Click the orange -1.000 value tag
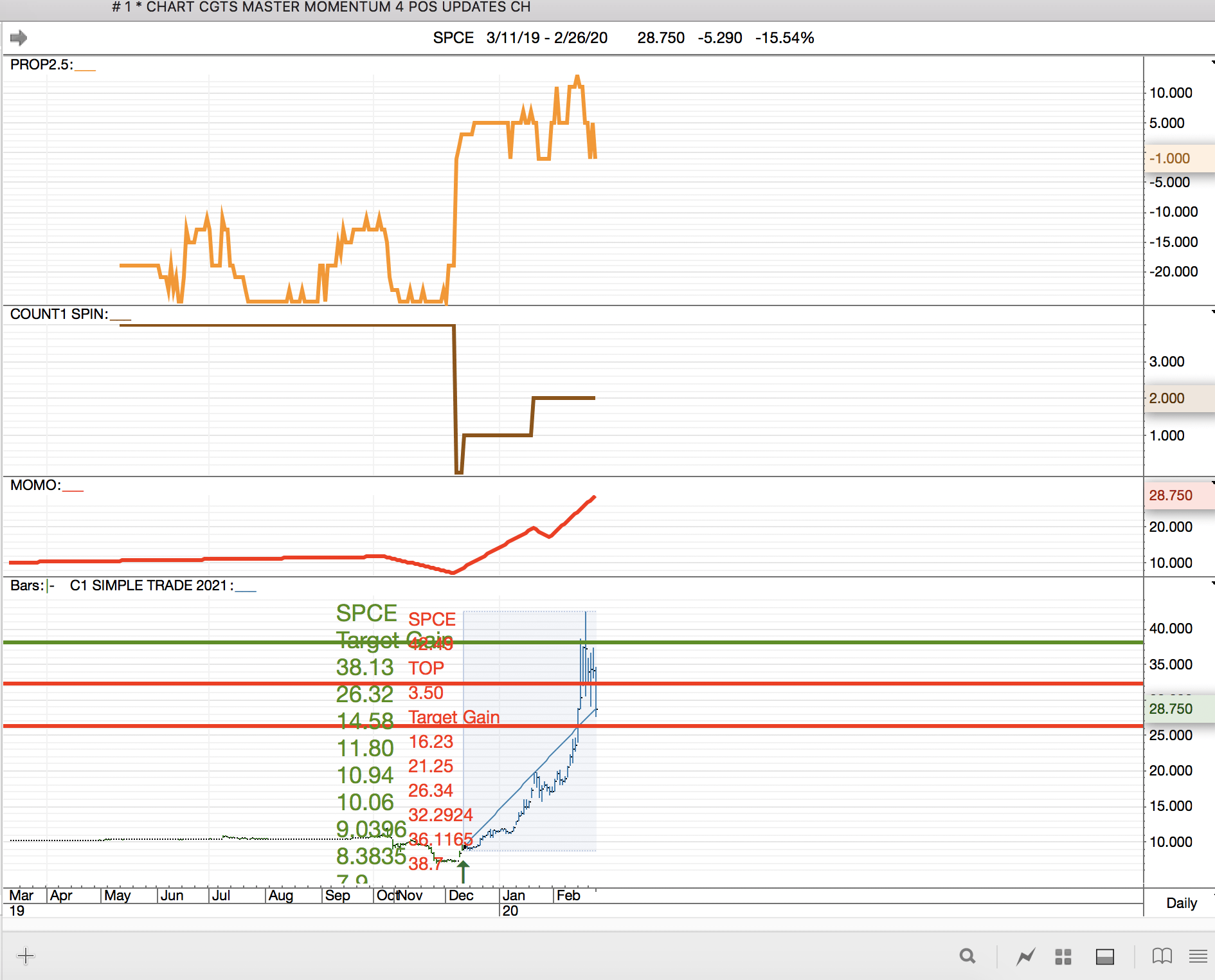This screenshot has height=980, width=1215. coord(1179,158)
